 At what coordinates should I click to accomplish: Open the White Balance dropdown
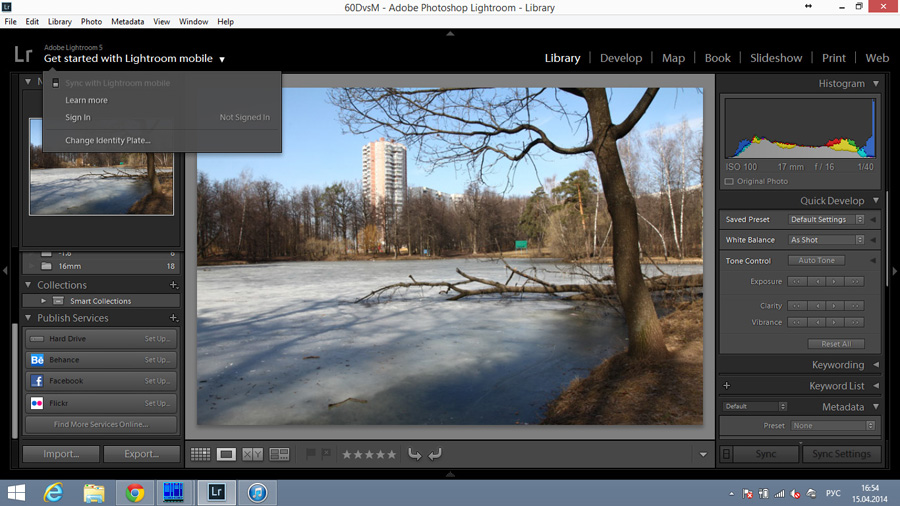click(x=825, y=240)
